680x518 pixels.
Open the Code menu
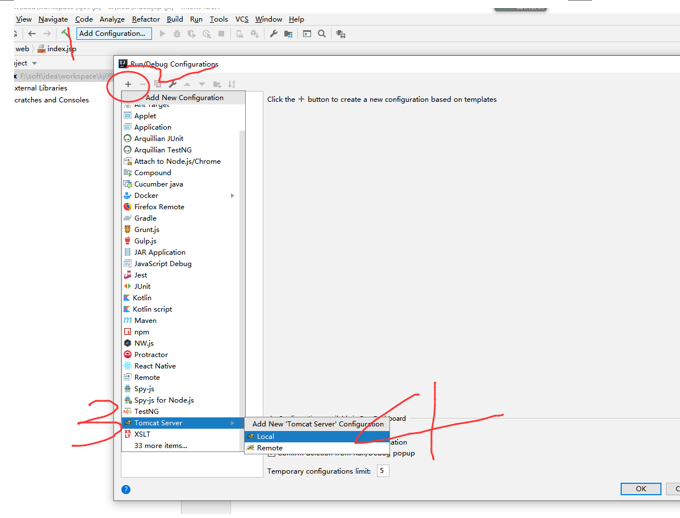click(84, 19)
